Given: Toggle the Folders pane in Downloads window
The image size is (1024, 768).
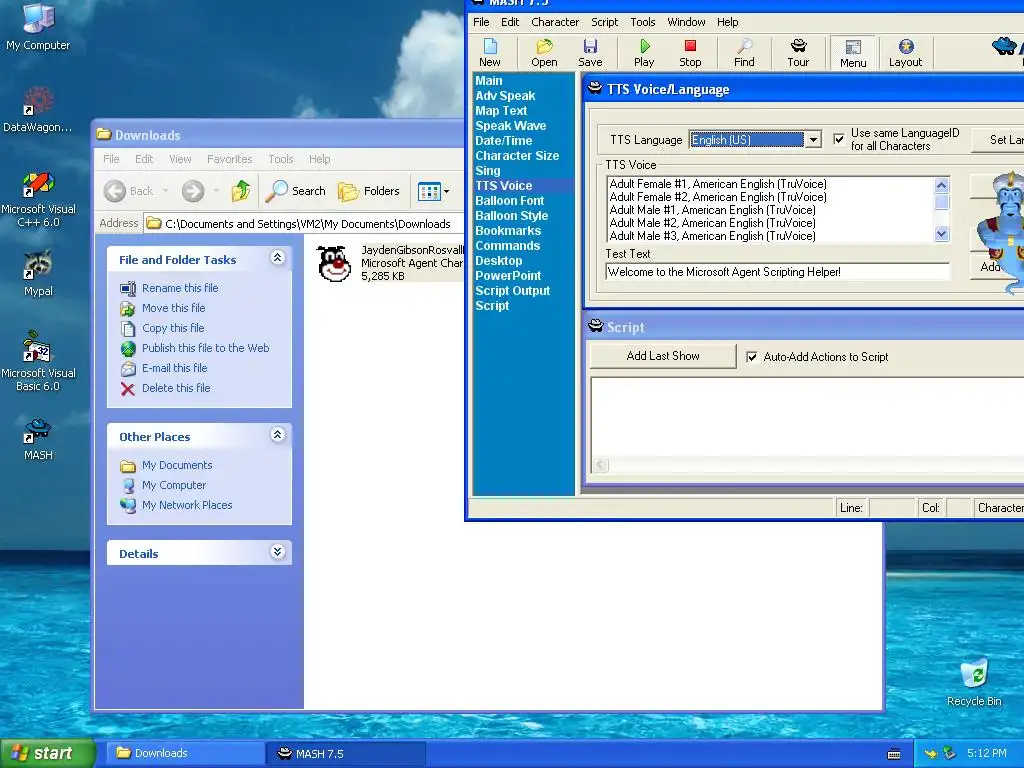Looking at the screenshot, I should [x=369, y=191].
